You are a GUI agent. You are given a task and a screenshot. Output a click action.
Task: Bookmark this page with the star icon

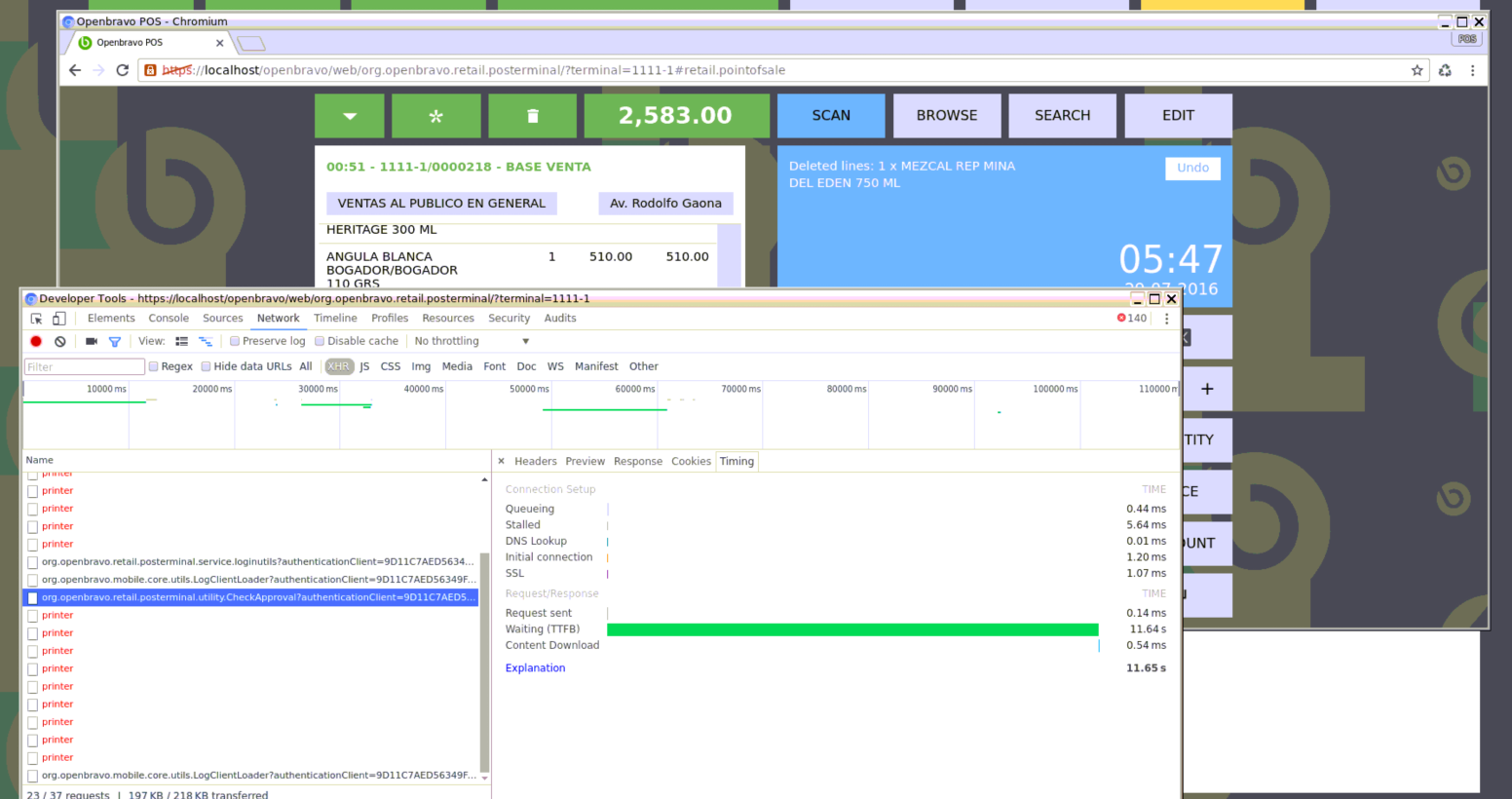pyautogui.click(x=1417, y=70)
